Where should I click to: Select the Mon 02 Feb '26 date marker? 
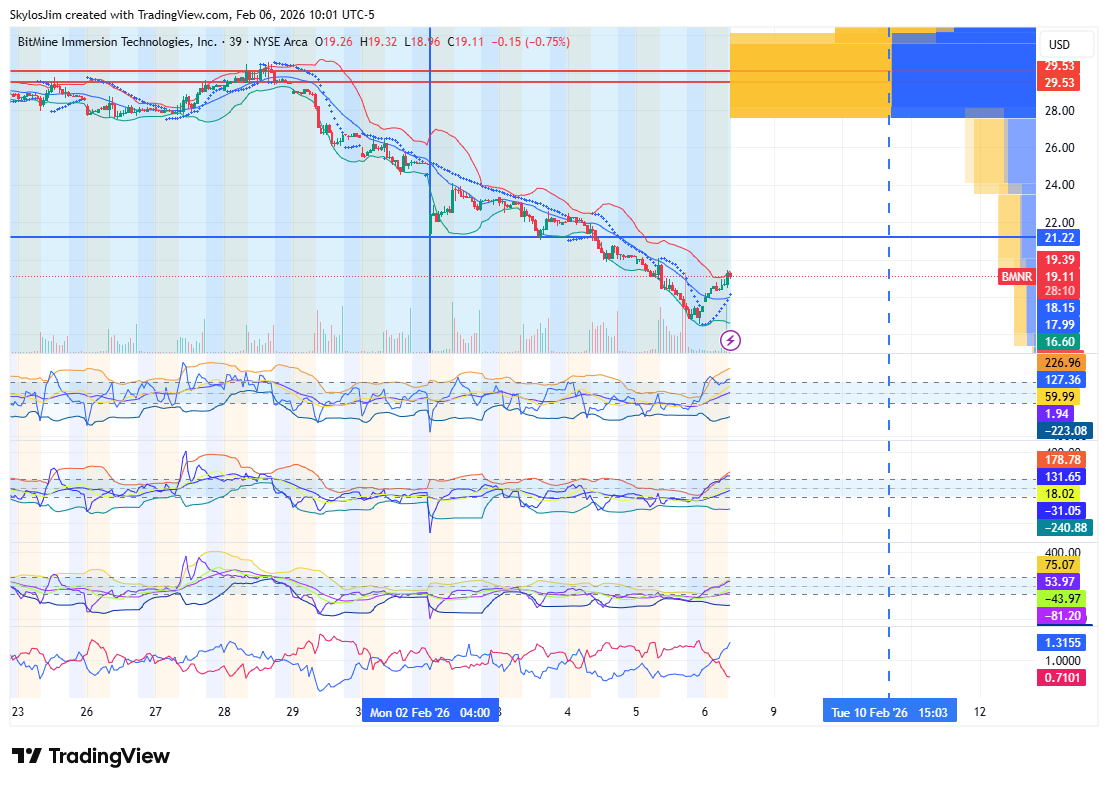coord(430,713)
